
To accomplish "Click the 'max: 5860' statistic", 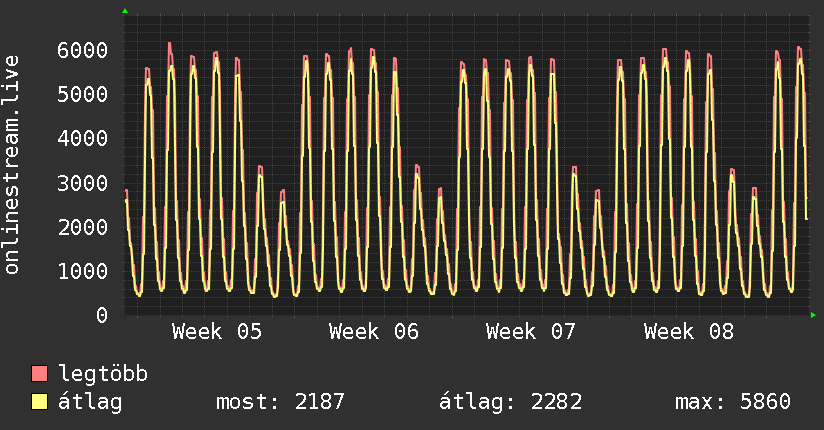I will [733, 402].
